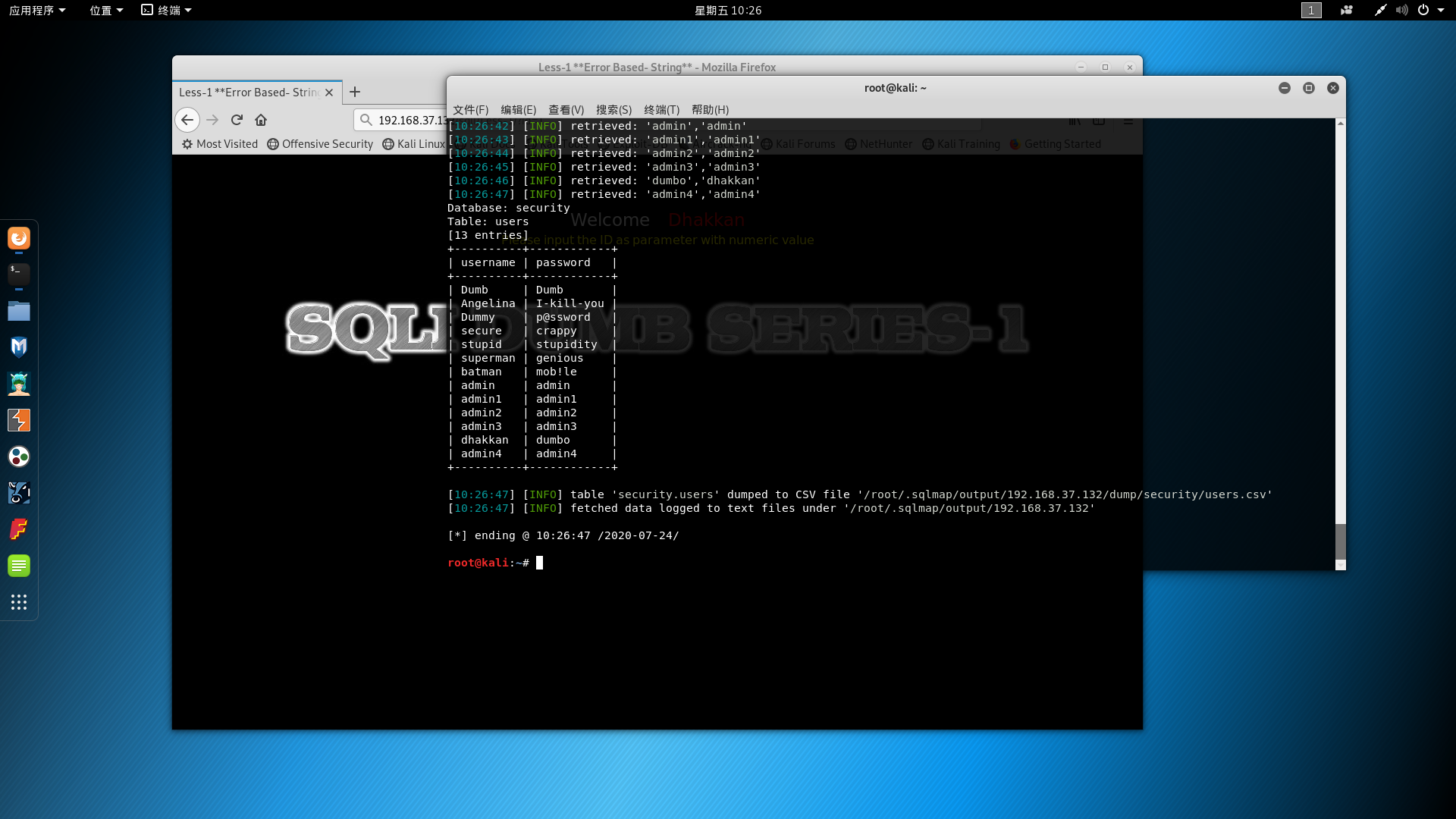Open the 终端(T) terminal menu
The height and width of the screenshot is (819, 1456).
[x=661, y=110]
